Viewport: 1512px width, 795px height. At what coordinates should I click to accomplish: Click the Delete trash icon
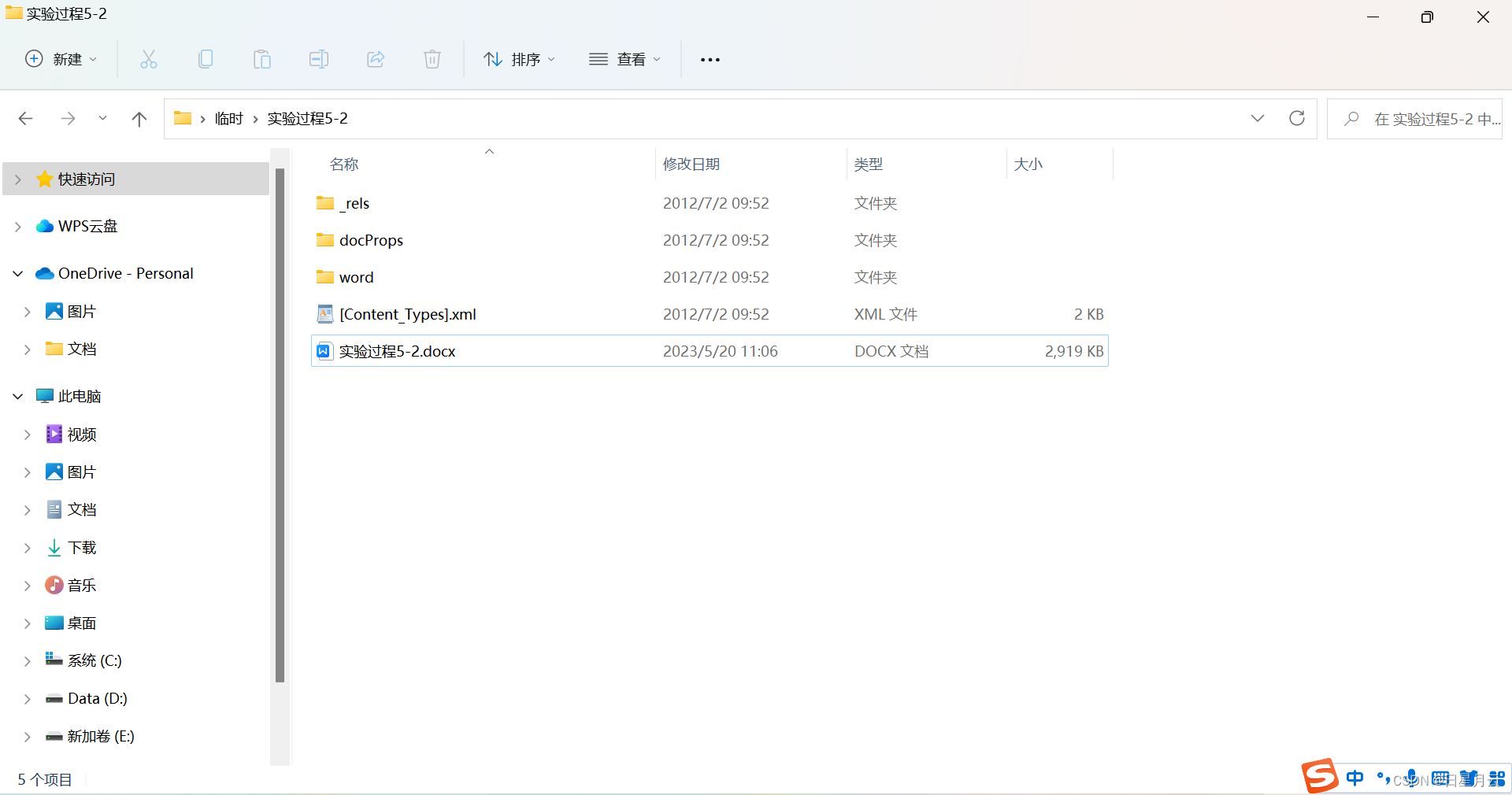tap(432, 59)
